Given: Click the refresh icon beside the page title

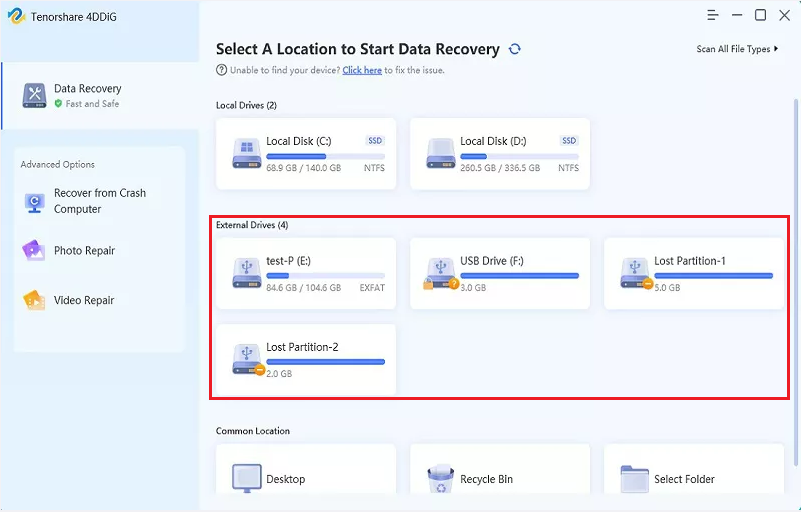Looking at the screenshot, I should tap(515, 49).
